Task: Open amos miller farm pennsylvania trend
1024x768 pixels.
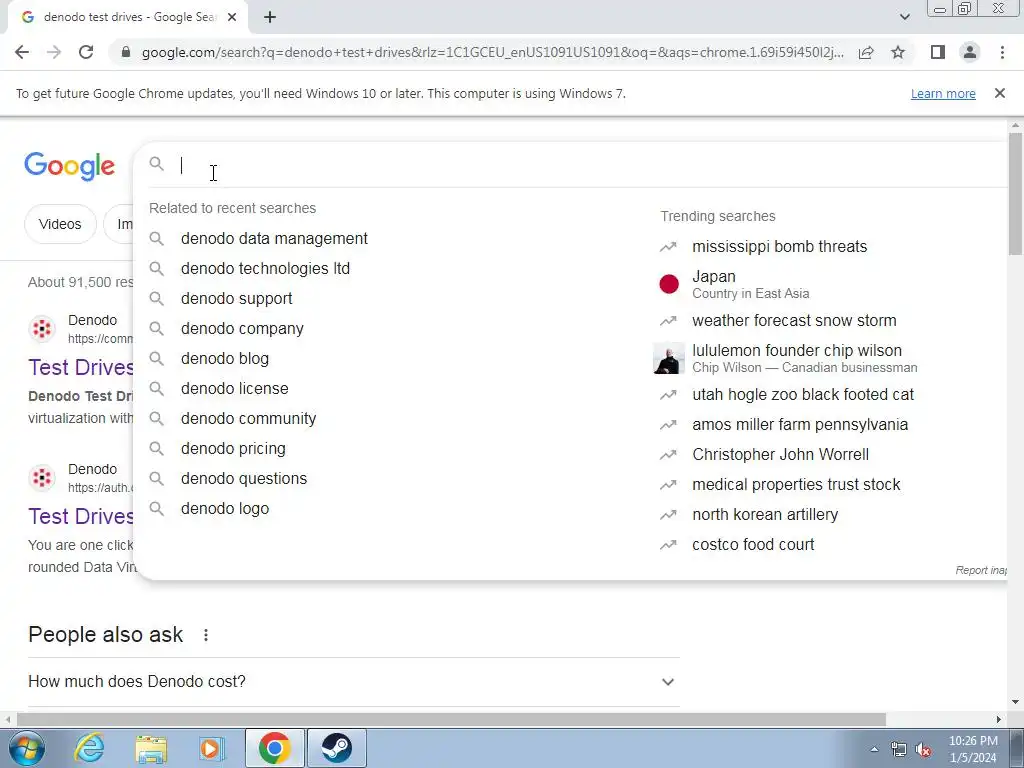Action: click(x=800, y=424)
